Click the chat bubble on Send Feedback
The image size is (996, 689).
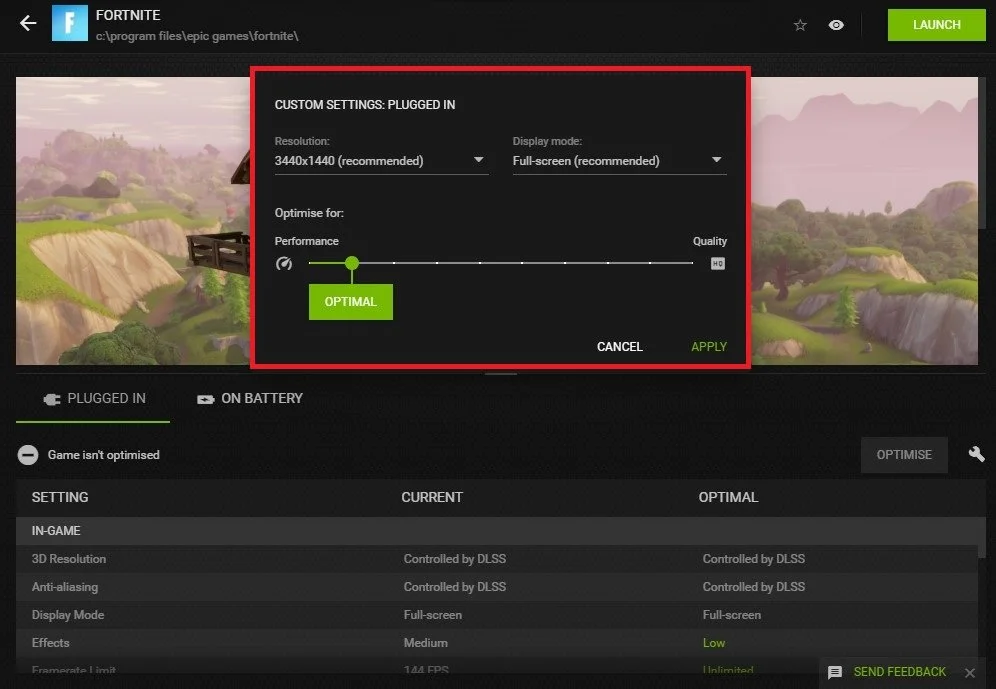(836, 672)
